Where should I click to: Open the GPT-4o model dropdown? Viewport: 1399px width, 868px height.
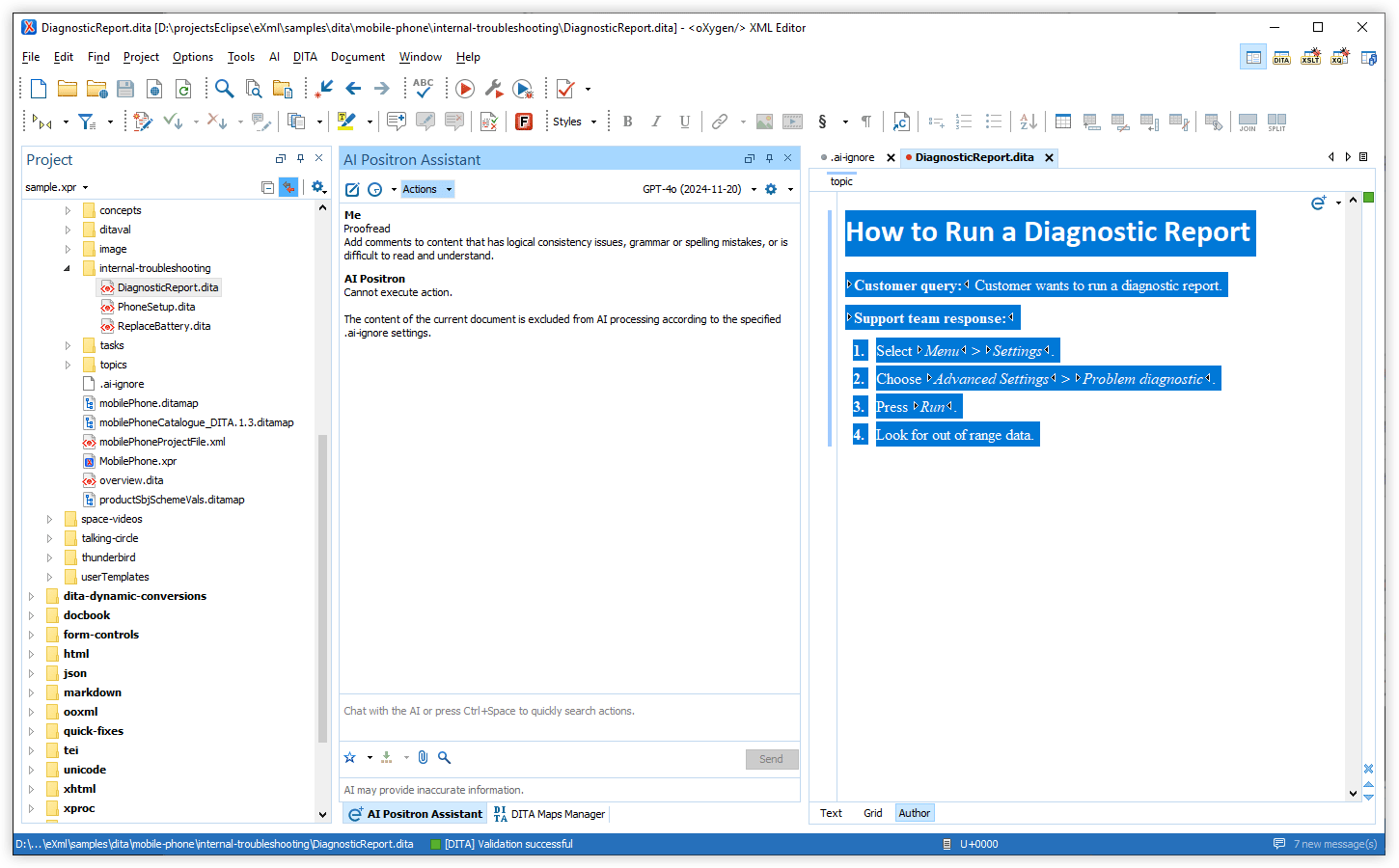(699, 189)
